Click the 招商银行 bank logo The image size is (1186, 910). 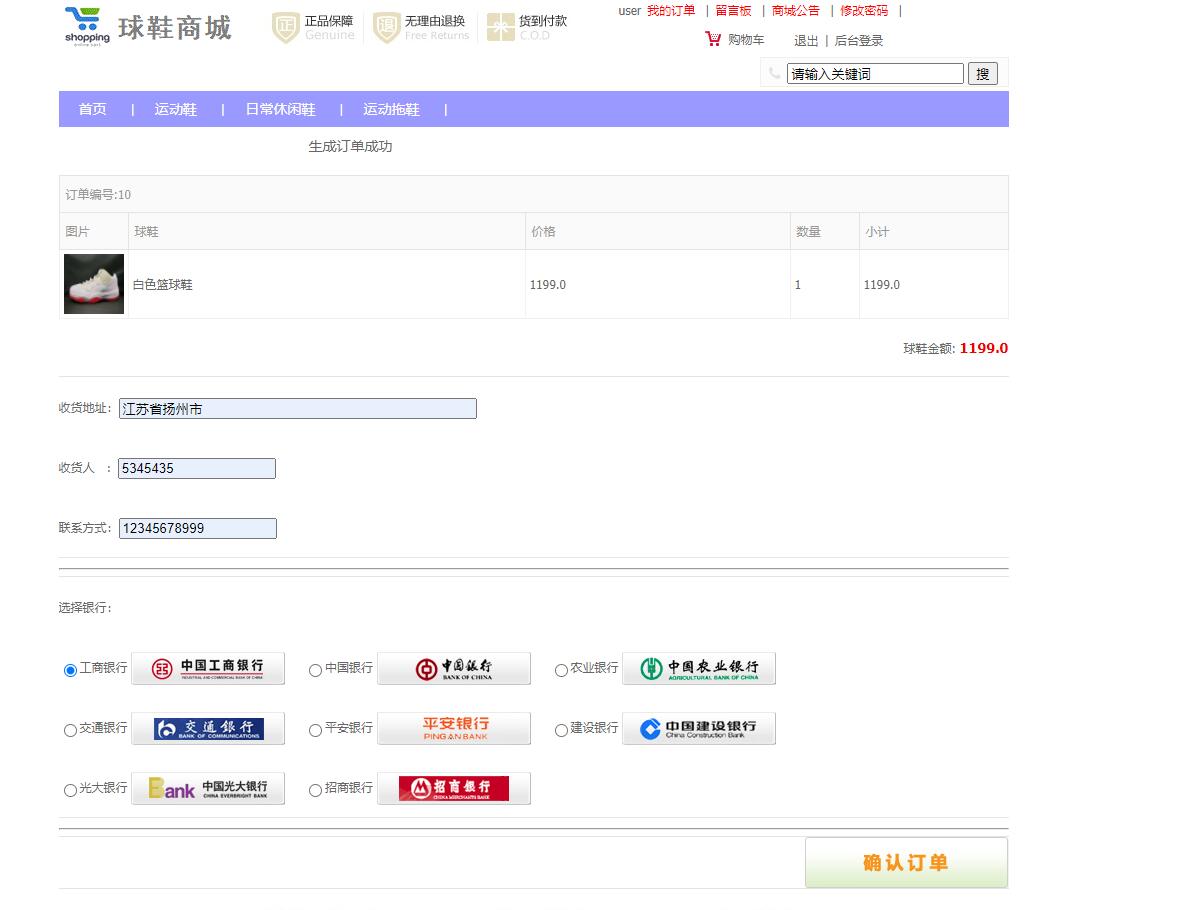coord(454,788)
